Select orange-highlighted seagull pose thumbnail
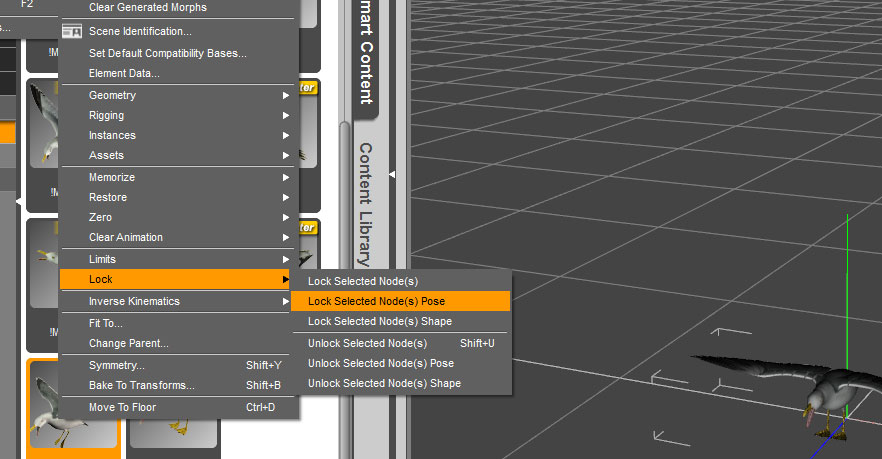The image size is (882, 459). 73,408
